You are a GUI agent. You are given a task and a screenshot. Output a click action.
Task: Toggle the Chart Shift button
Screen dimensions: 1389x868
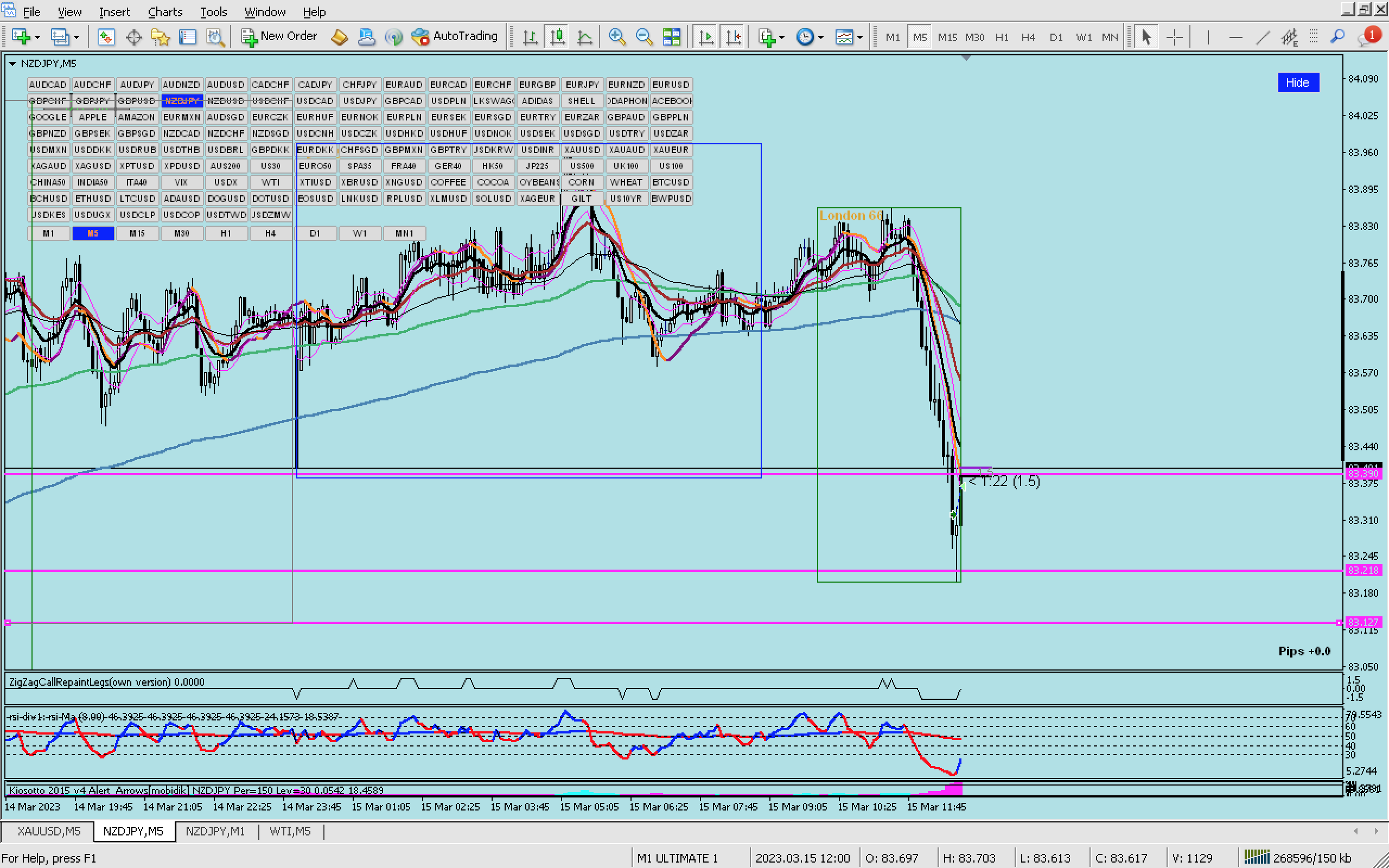point(734,37)
